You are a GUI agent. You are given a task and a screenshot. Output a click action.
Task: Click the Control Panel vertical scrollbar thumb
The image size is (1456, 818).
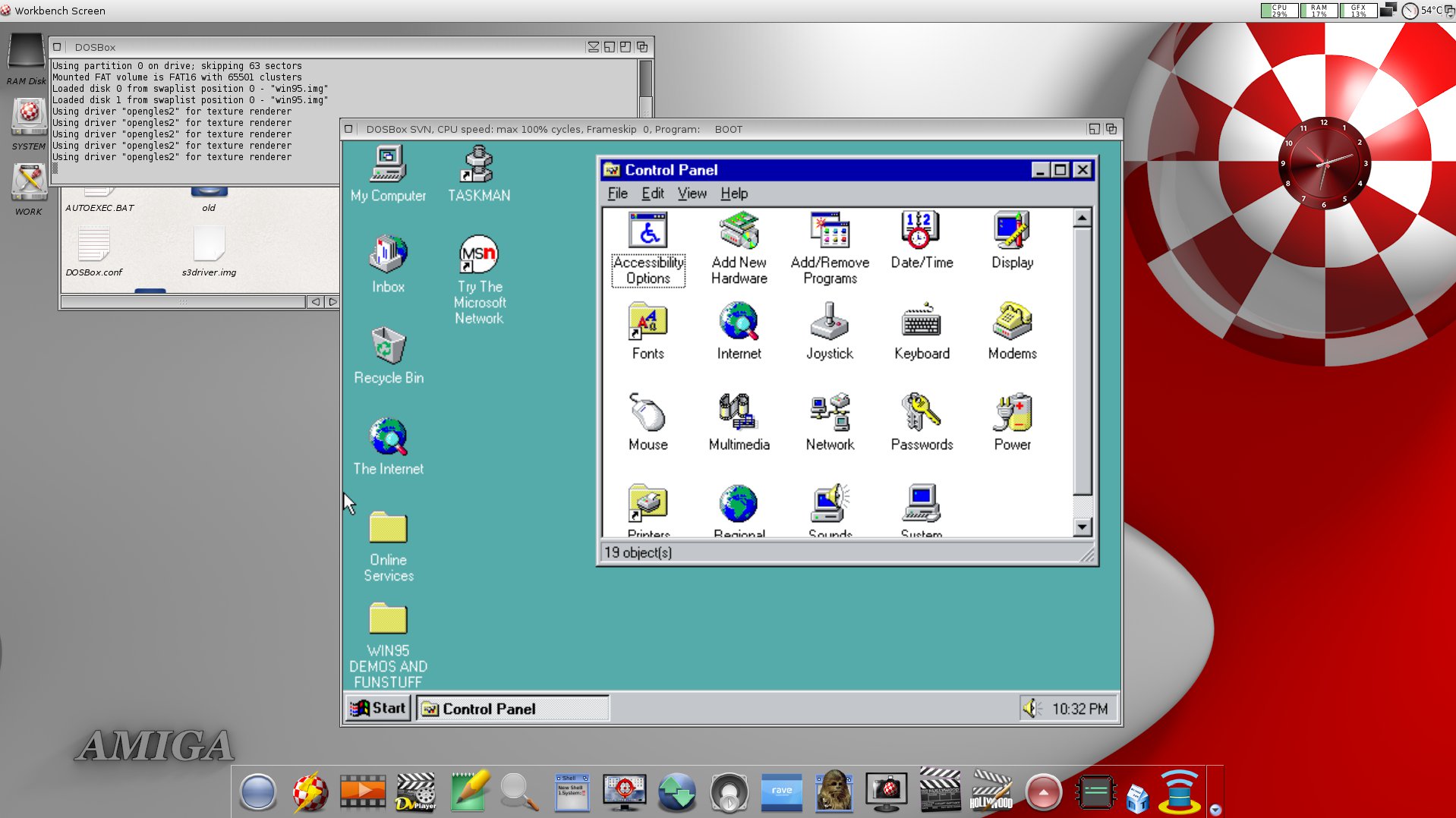point(1083,361)
